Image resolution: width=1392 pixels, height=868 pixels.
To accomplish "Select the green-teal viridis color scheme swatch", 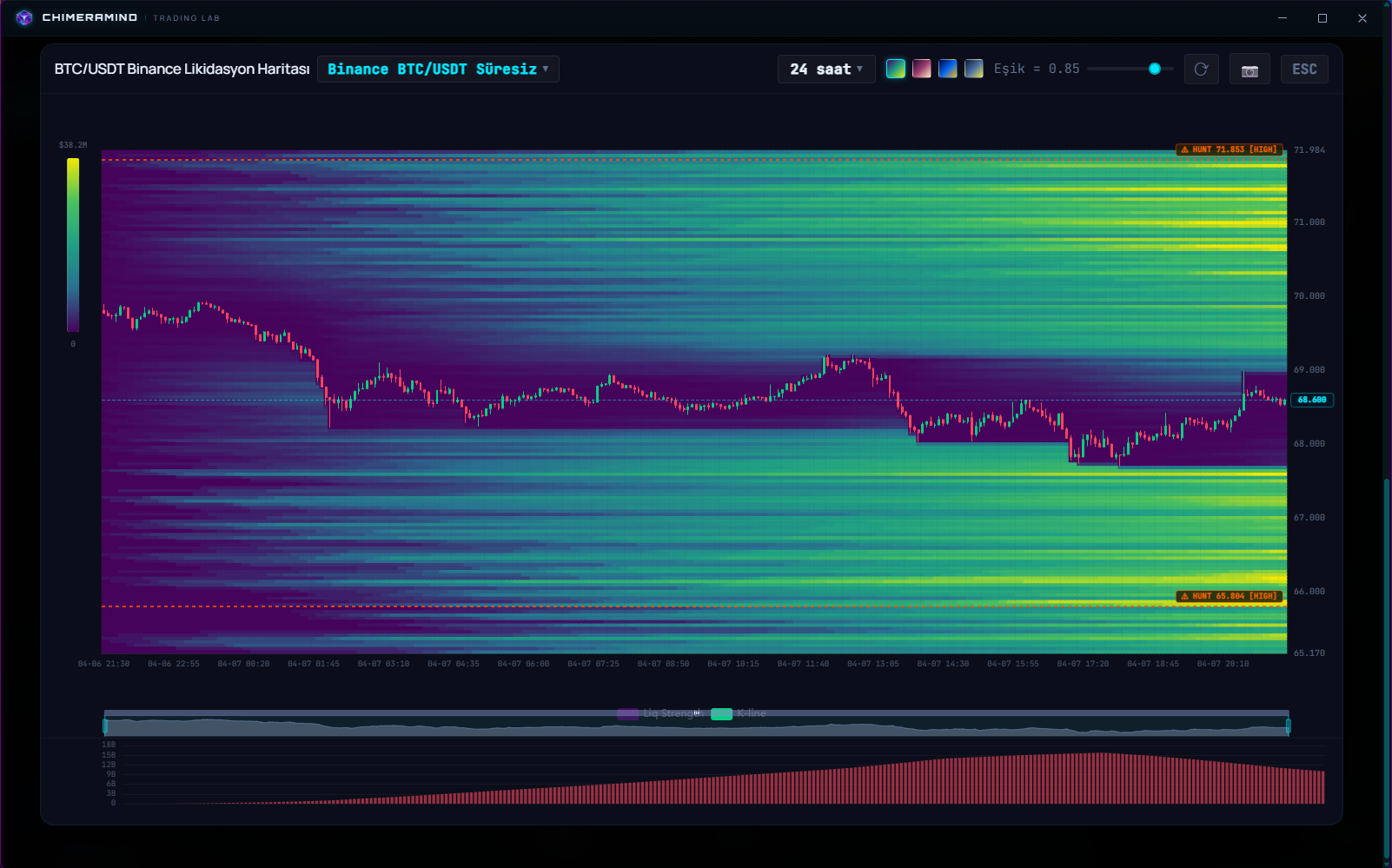I will 896,69.
